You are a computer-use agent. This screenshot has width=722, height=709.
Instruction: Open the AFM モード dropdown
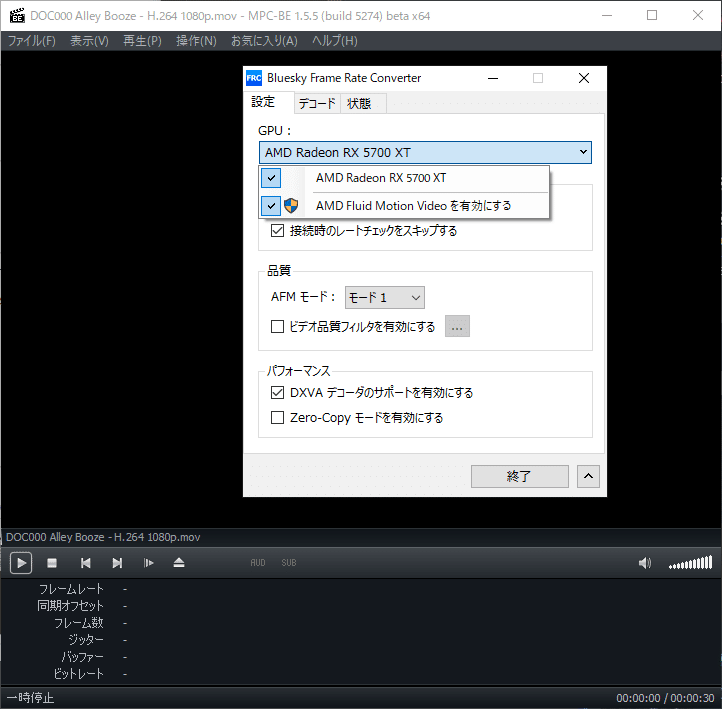384,297
